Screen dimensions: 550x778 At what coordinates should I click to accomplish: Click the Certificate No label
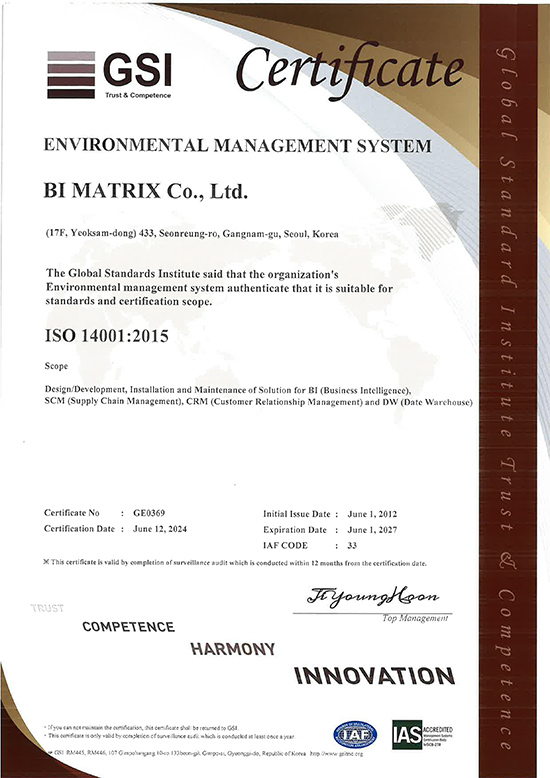point(72,513)
